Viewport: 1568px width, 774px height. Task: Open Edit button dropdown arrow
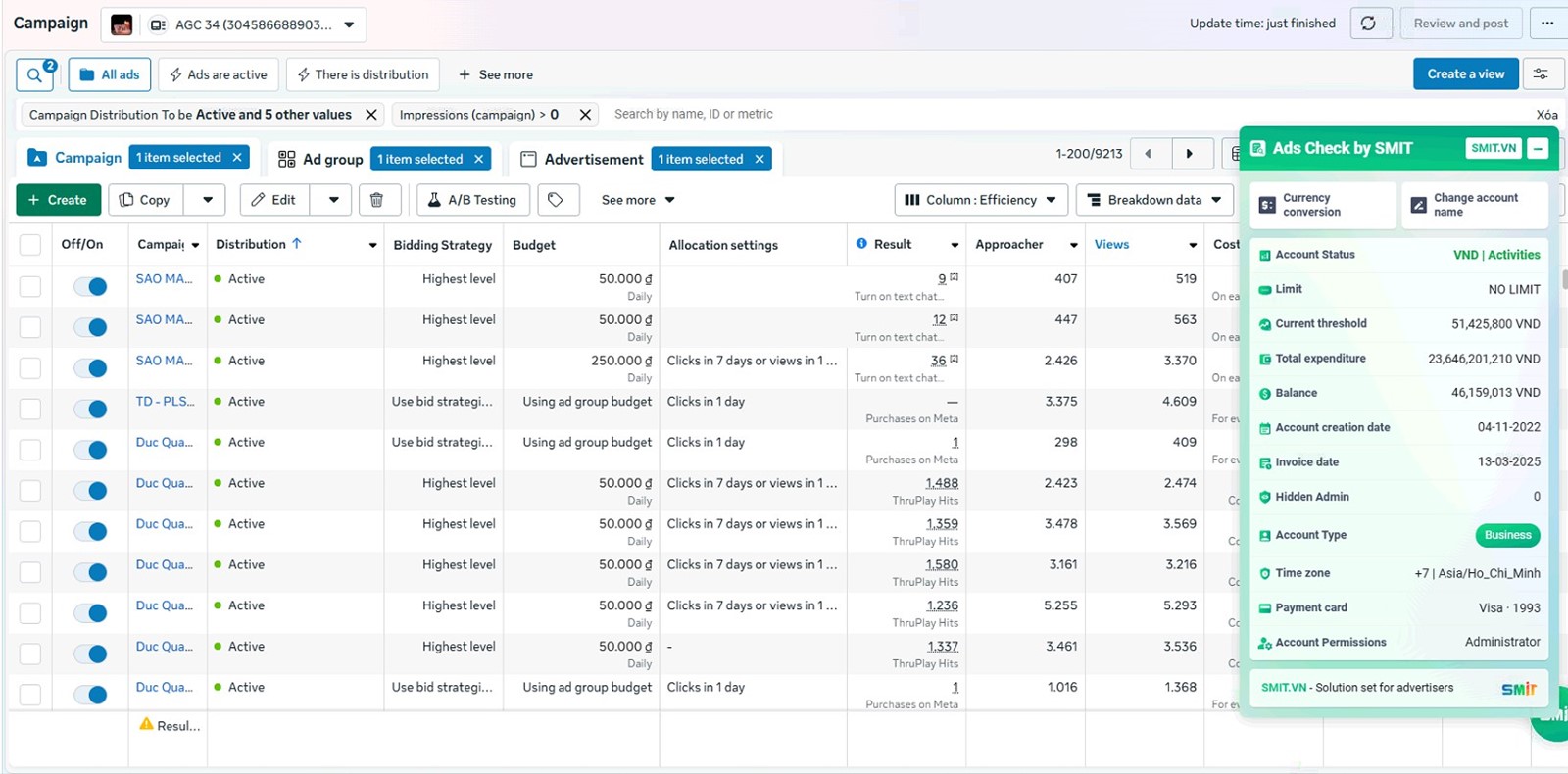coord(333,200)
